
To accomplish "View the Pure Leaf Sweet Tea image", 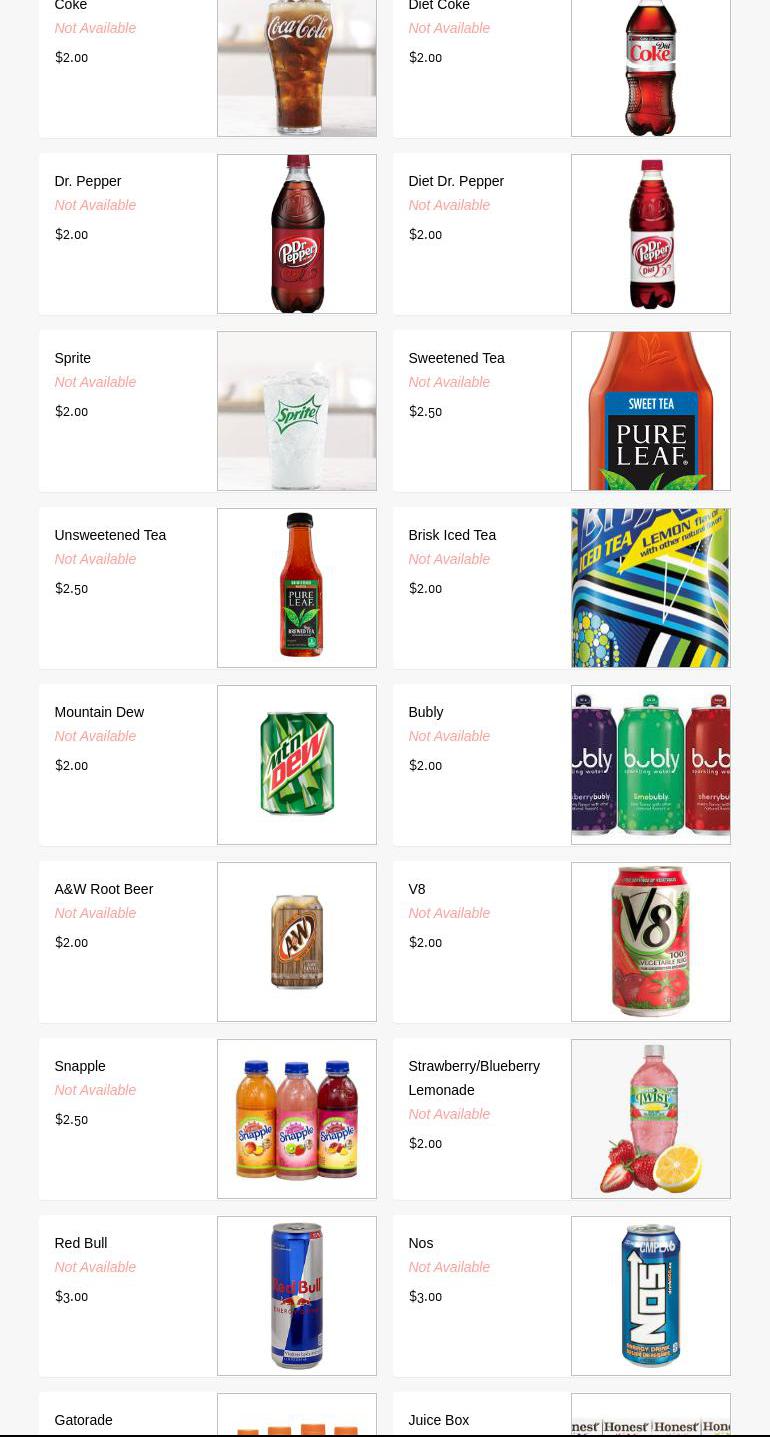I will (x=651, y=411).
